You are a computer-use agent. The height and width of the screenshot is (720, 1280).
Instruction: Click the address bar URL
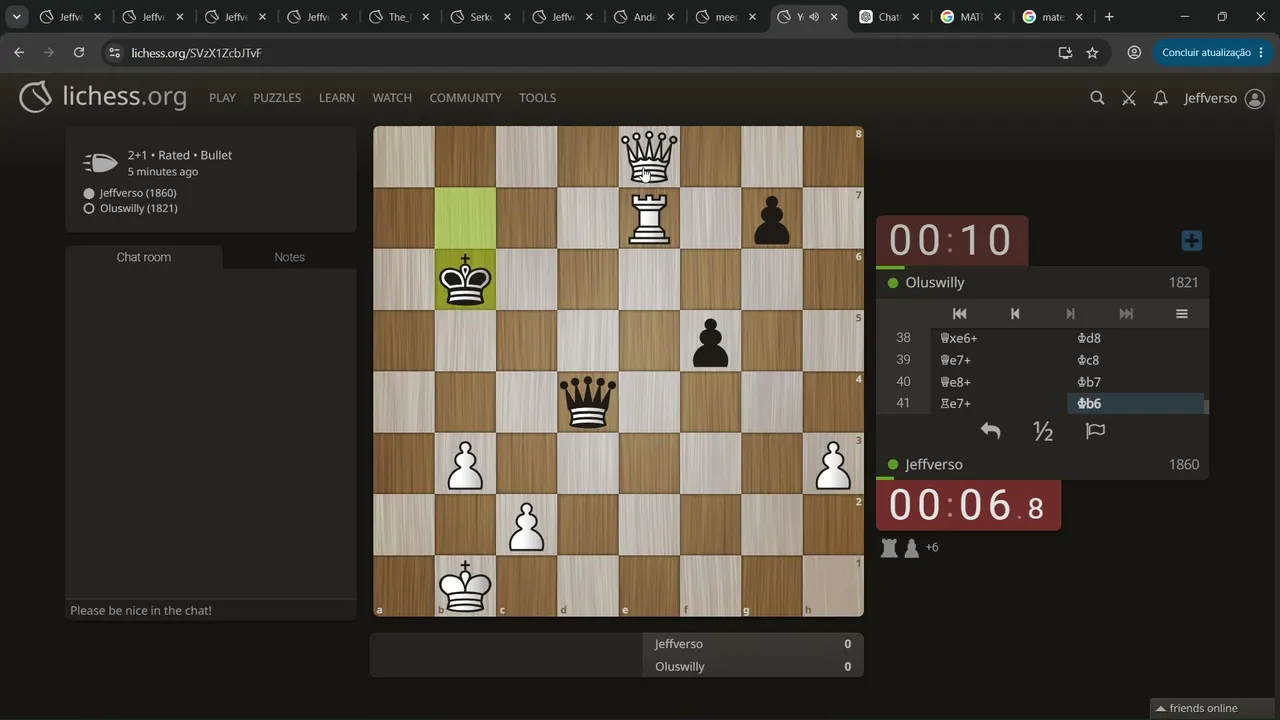pos(196,53)
